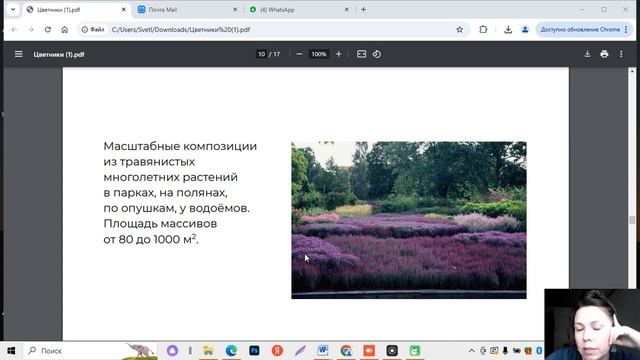Click the taskbar Поиск search box

90,351
